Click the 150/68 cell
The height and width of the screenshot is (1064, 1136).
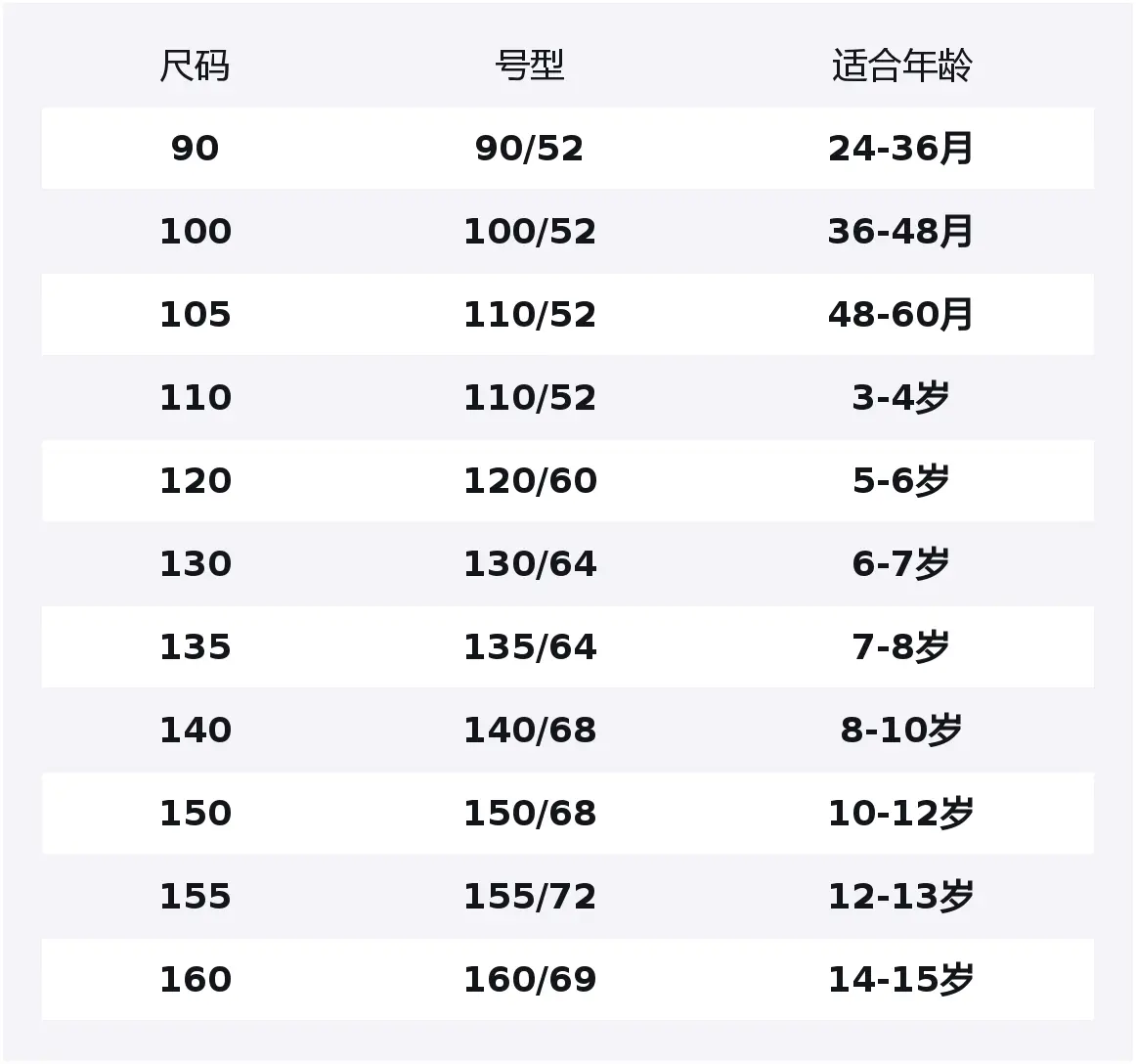(529, 814)
